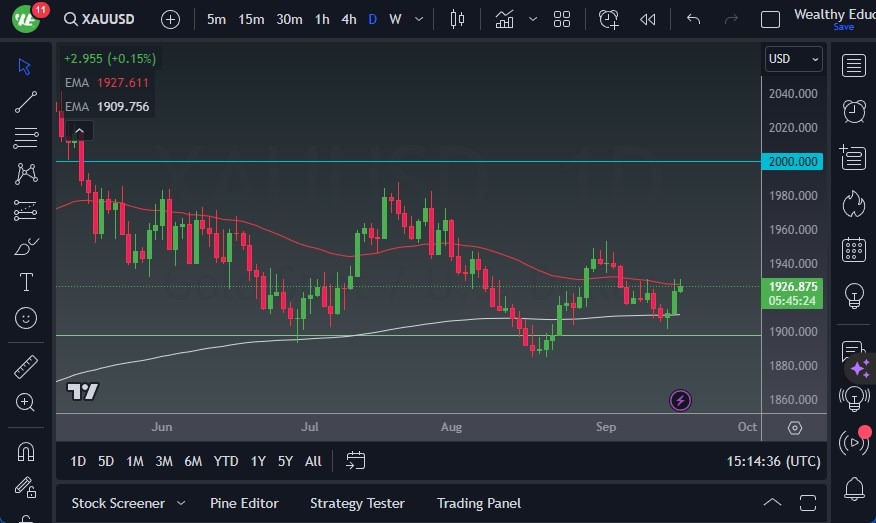The width and height of the screenshot is (876, 523).
Task: Start bar replay mode
Action: coord(648,19)
